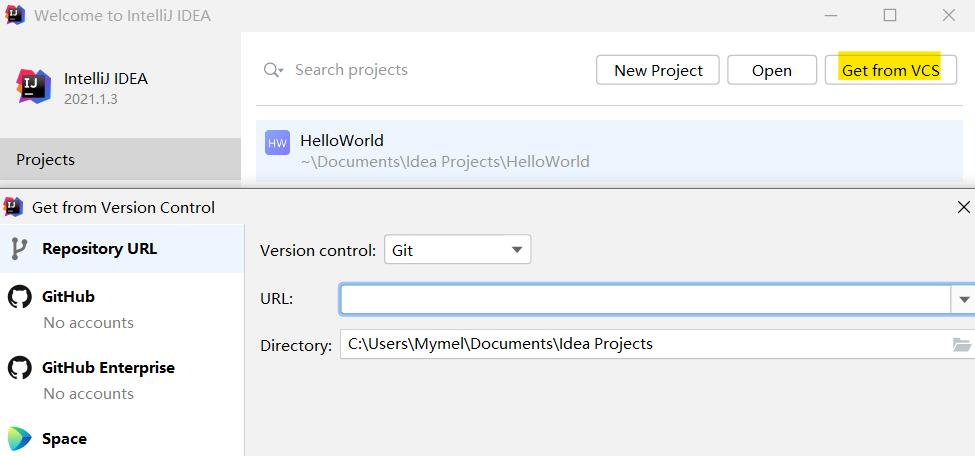Click No accounts under GitHub Enterprise

point(88,394)
